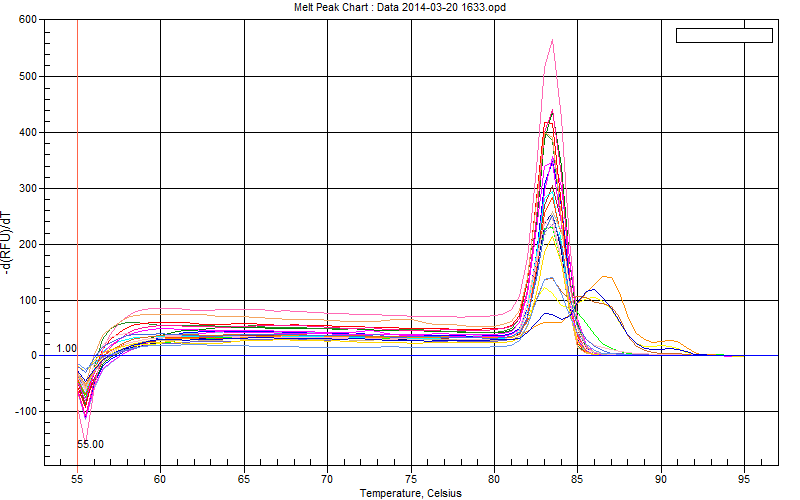
Task: Click the empty legend box in the chart corner
Action: [x=724, y=35]
